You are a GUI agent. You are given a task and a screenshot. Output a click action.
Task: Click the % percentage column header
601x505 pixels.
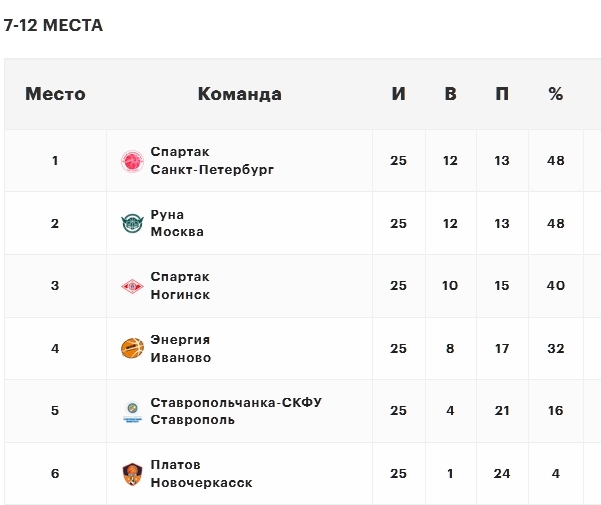click(x=556, y=94)
